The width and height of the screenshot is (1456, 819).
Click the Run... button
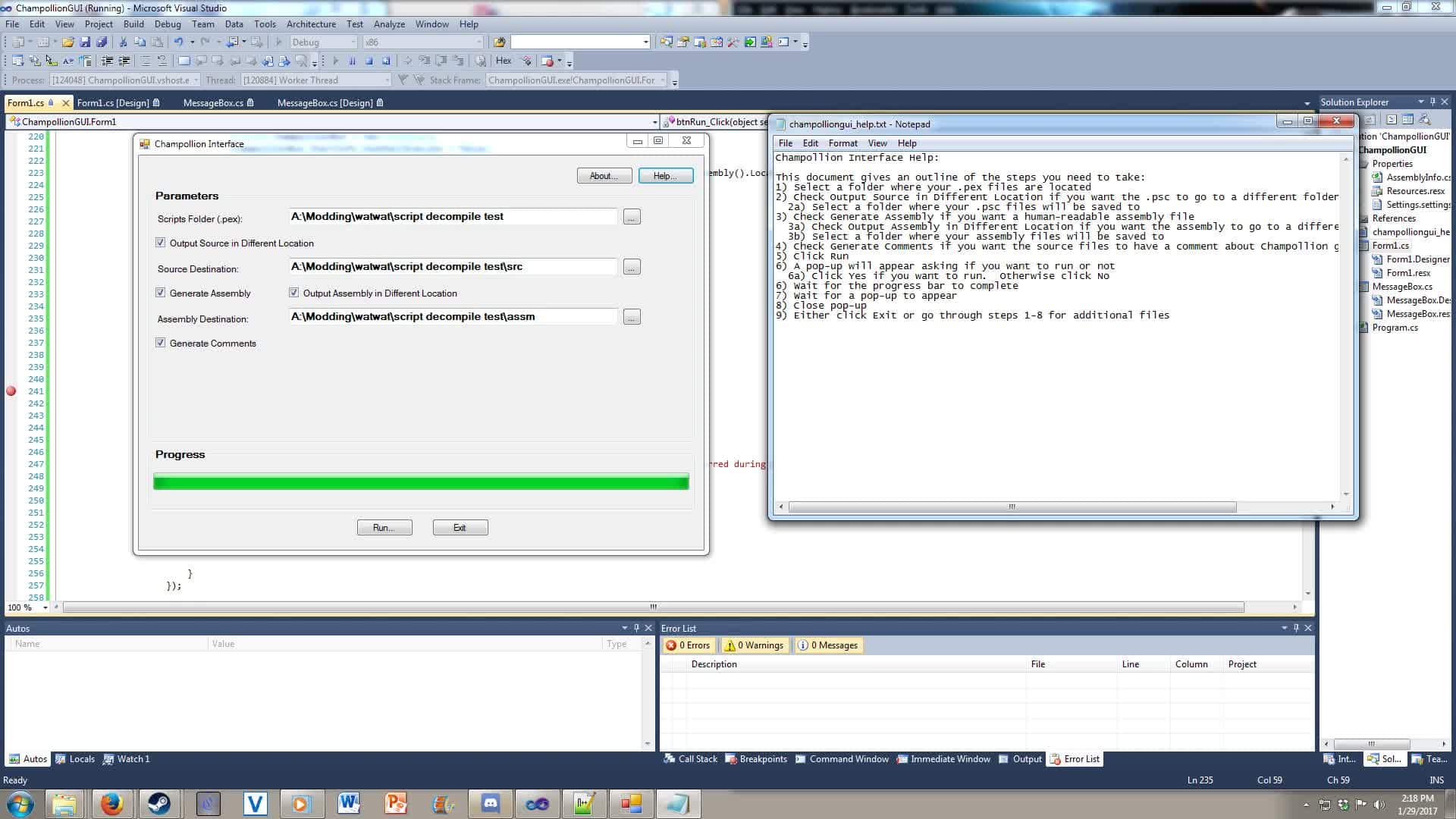coord(384,528)
